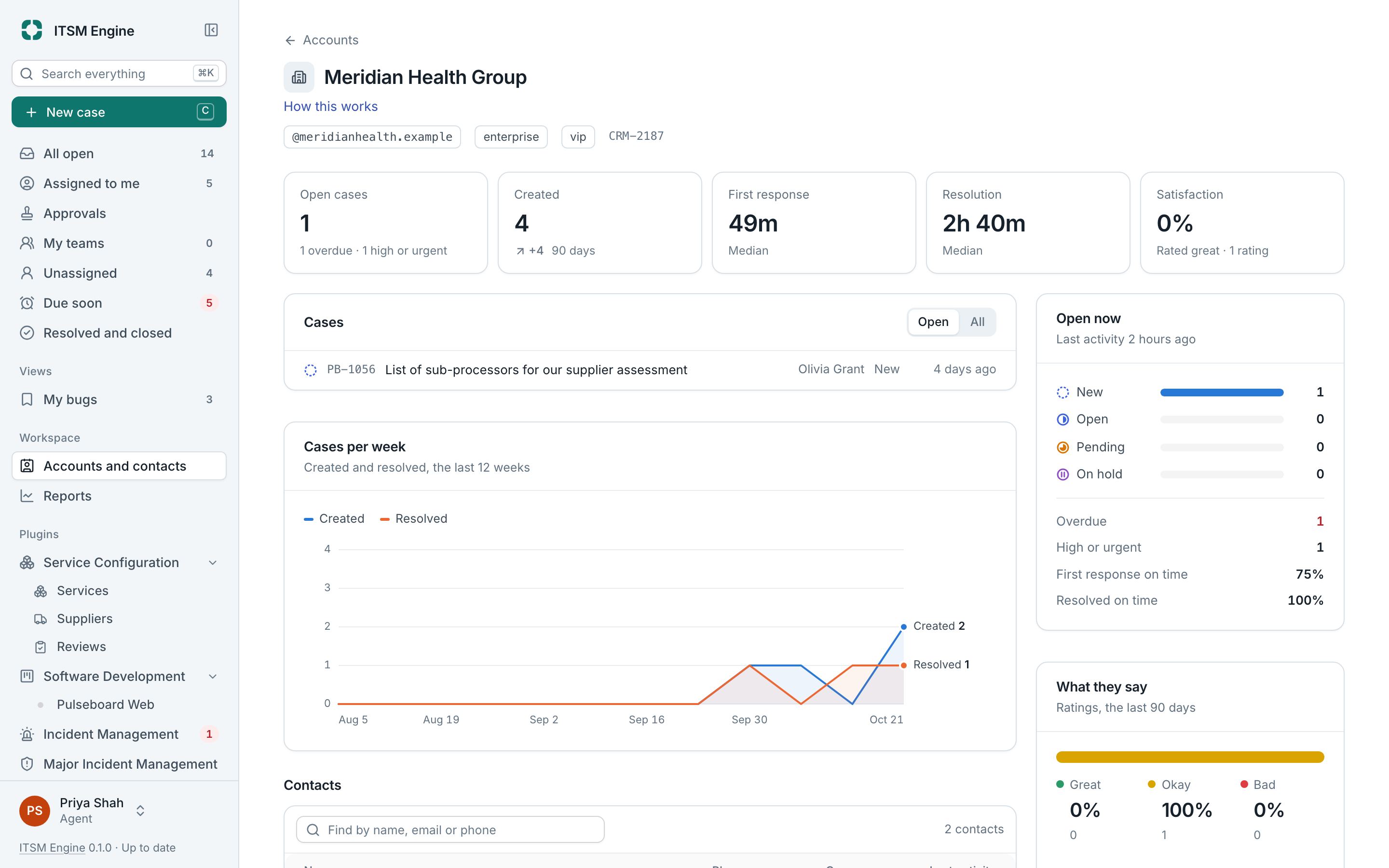Open Pulseboard Web project
This screenshot has height=868, width=1389.
119,705
